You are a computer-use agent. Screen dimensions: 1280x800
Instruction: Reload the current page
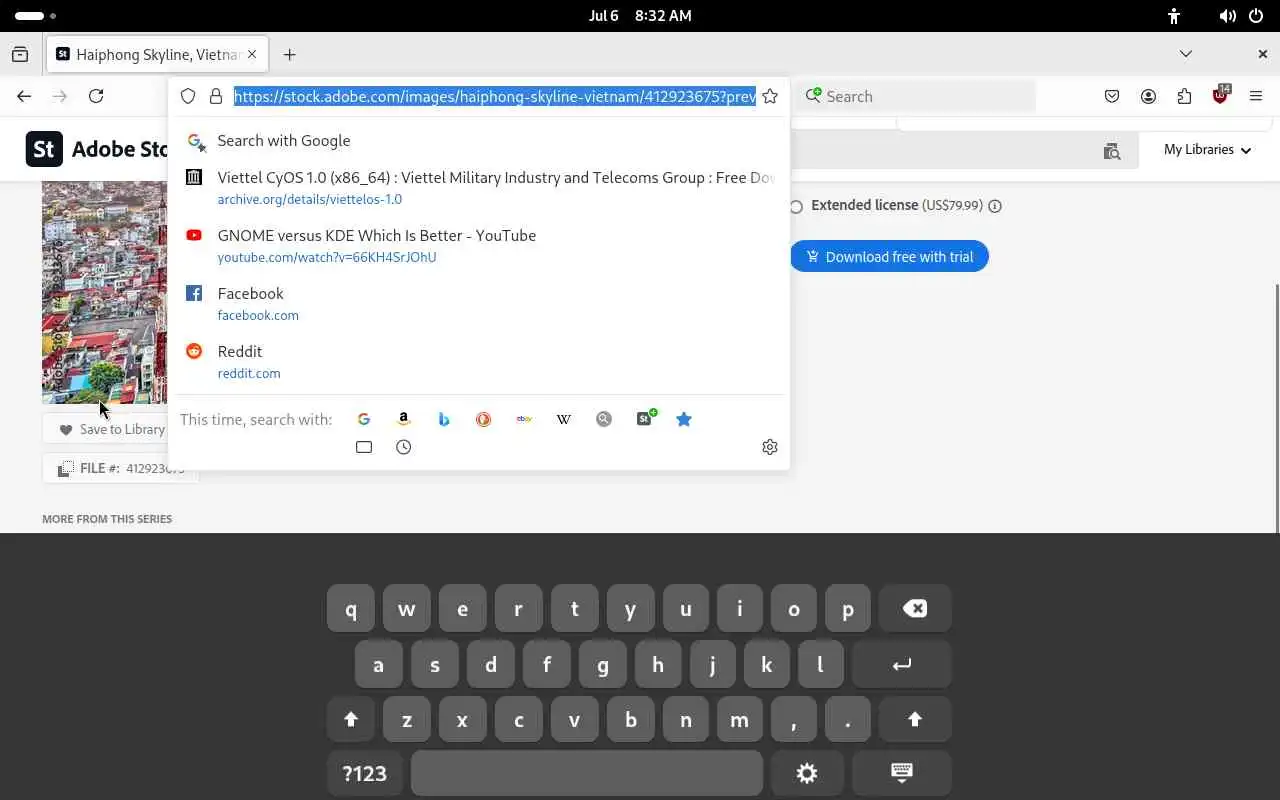[96, 96]
